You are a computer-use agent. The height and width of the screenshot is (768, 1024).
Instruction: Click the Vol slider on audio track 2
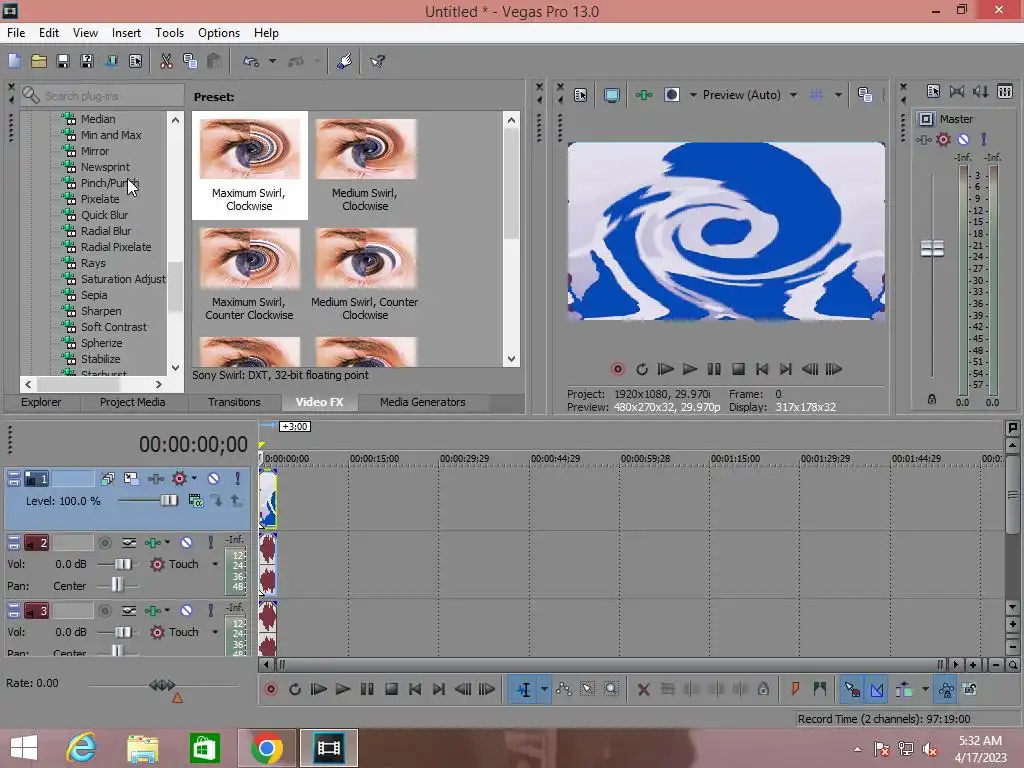[x=122, y=564]
